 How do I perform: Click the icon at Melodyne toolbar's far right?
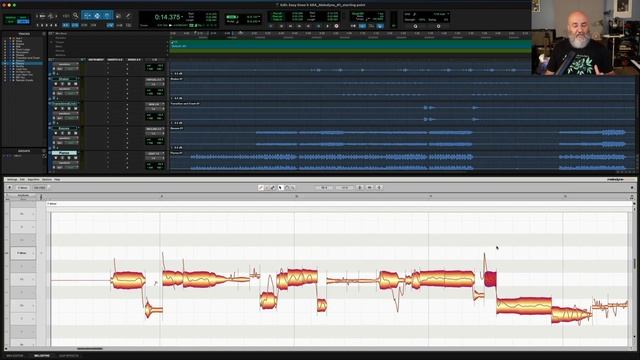[632, 188]
